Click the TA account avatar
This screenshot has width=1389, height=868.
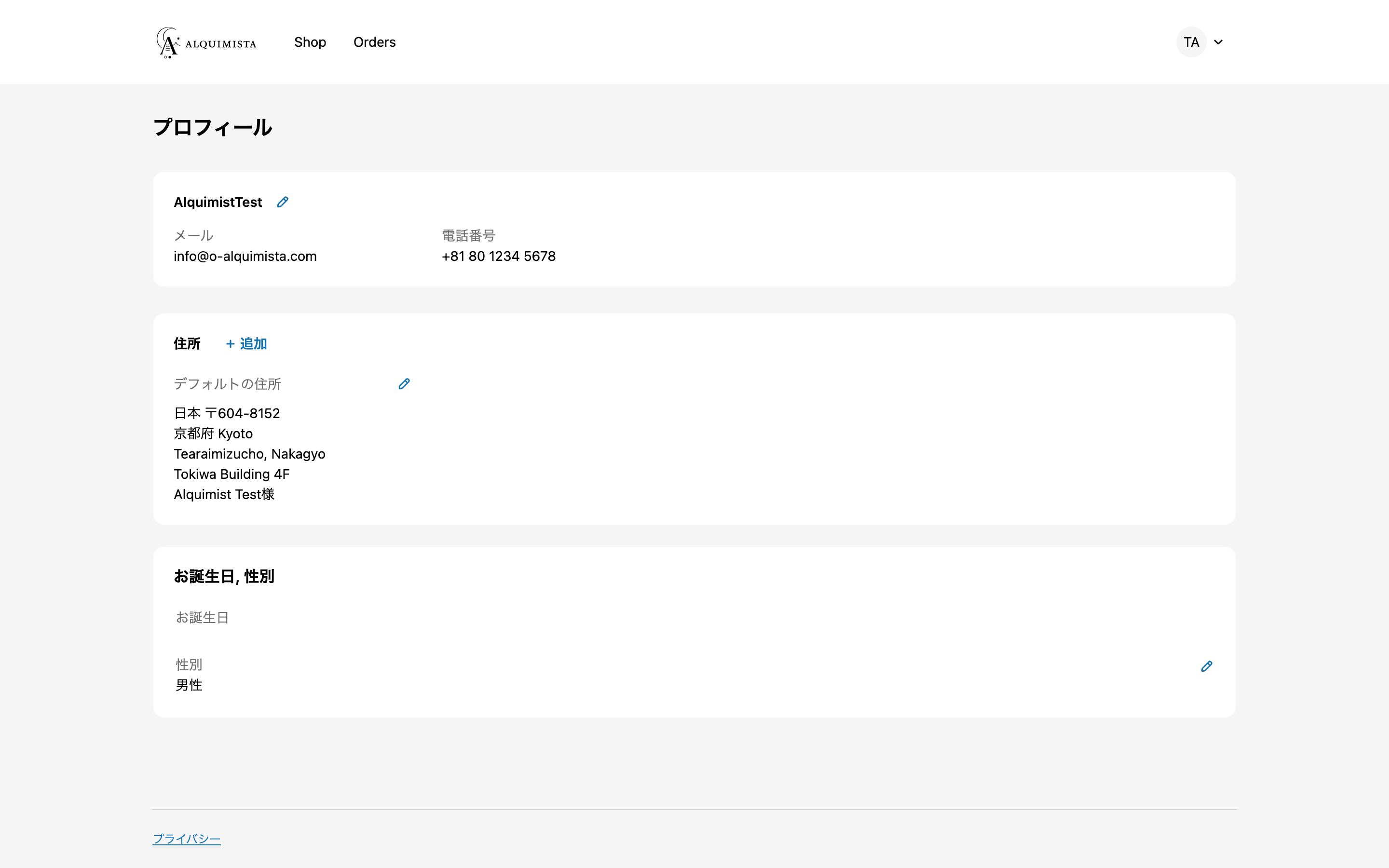[1191, 42]
